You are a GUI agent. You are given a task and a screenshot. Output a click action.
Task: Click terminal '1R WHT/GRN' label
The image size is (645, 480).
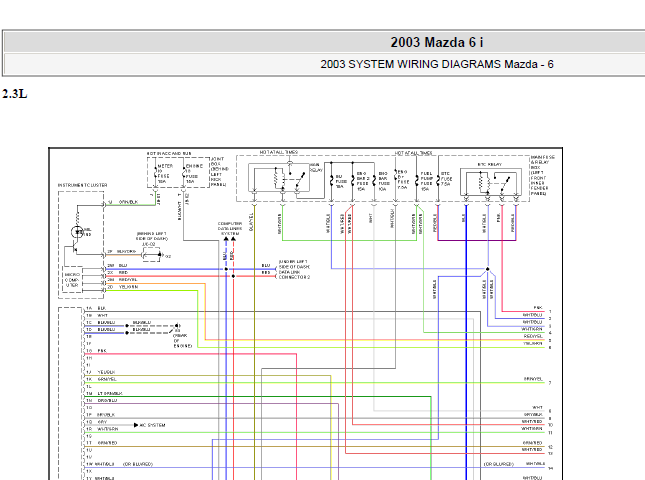(102, 429)
